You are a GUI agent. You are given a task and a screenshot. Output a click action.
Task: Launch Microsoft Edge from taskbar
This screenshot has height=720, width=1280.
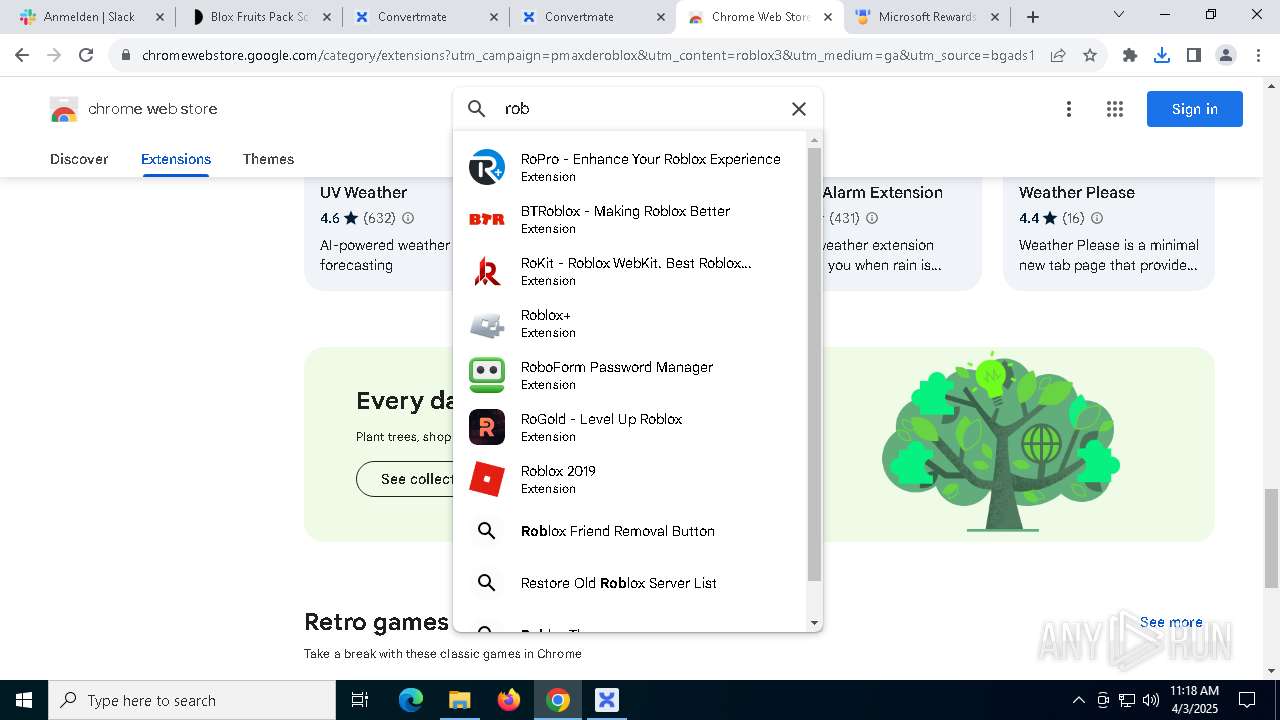pos(411,700)
